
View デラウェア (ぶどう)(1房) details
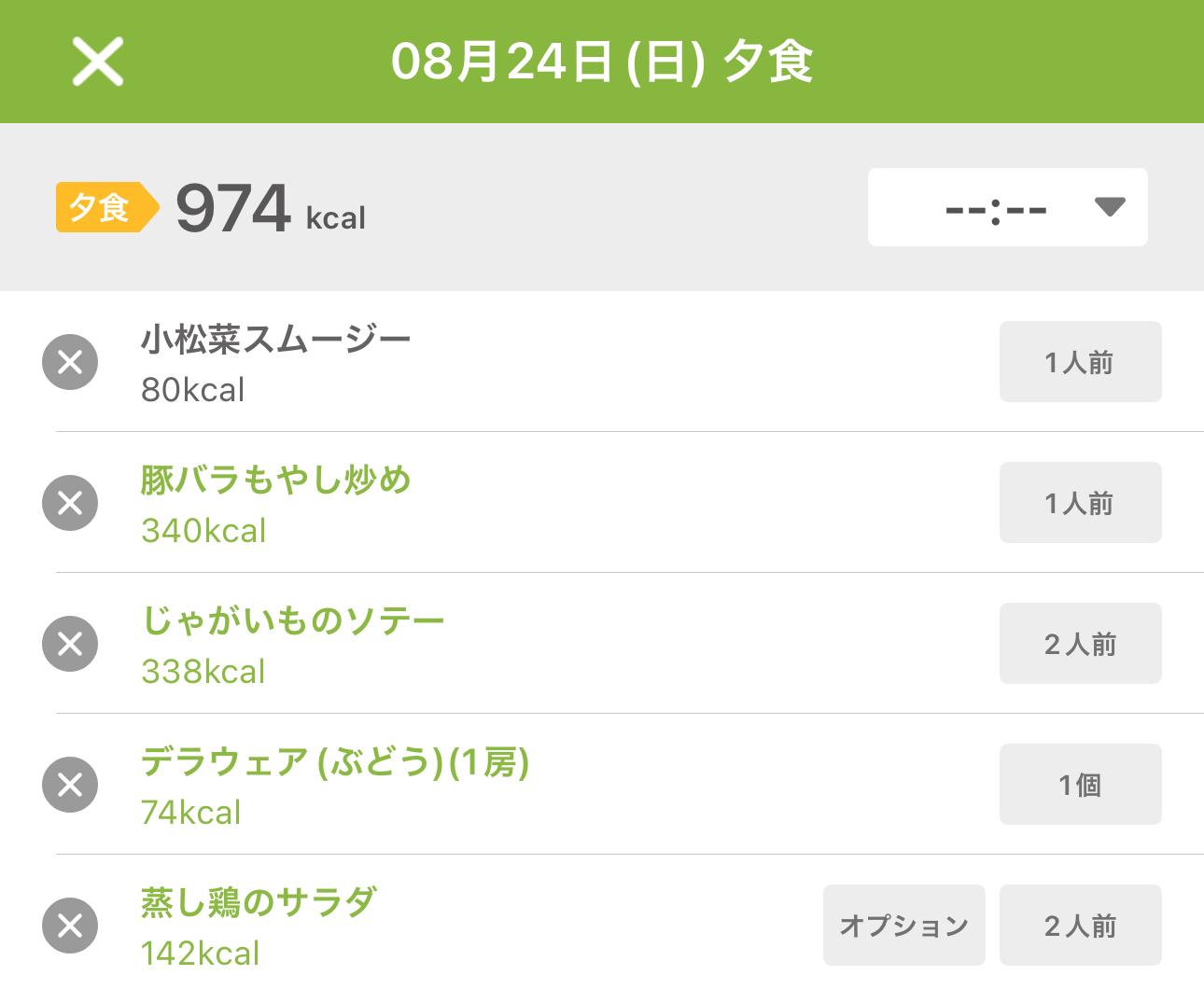335,762
